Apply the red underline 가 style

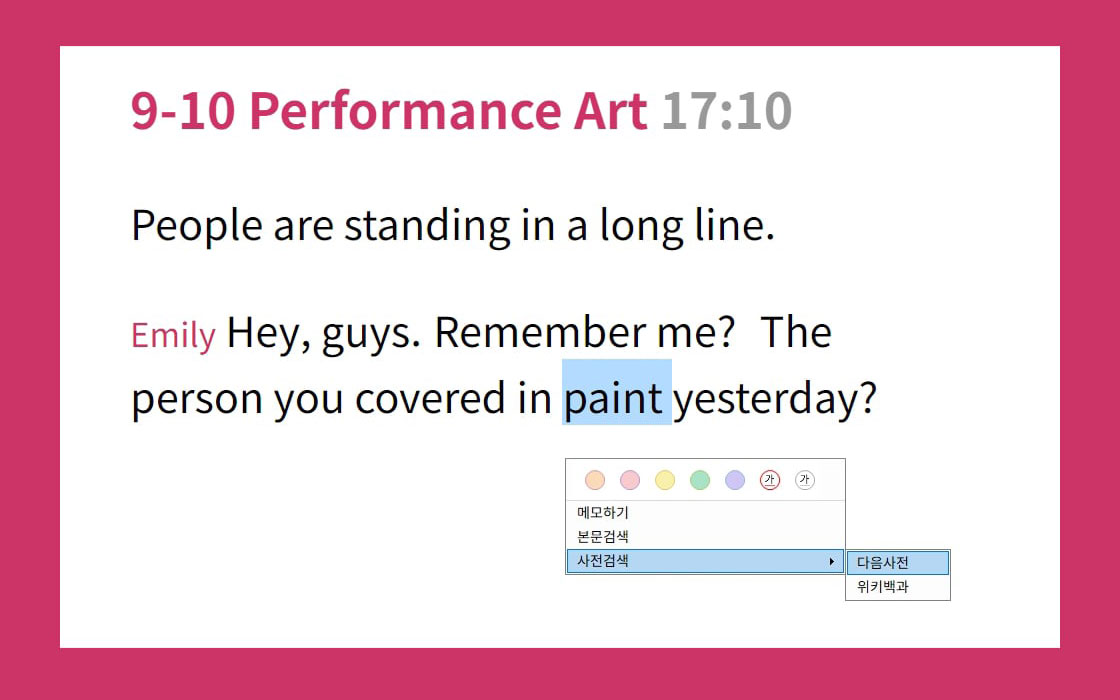click(x=770, y=480)
